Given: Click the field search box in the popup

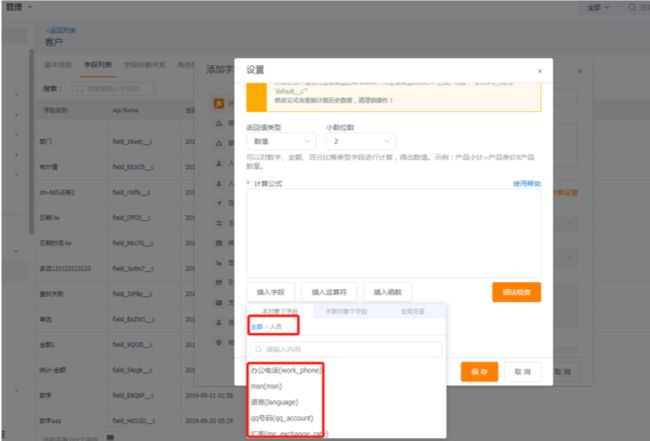Looking at the screenshot, I should point(345,349).
